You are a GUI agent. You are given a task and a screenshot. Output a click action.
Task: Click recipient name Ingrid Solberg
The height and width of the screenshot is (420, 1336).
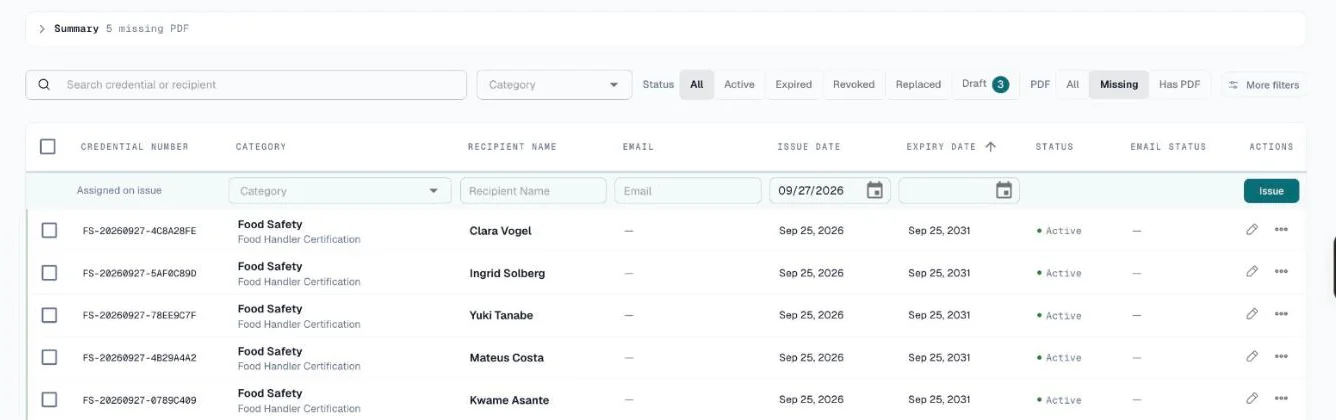point(507,273)
